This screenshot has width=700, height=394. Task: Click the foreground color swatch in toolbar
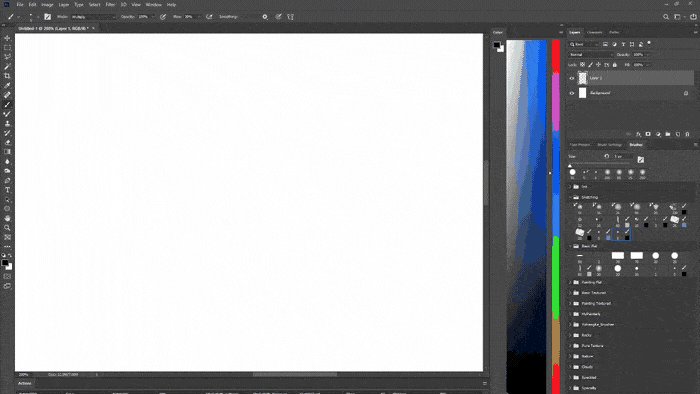click(4, 263)
